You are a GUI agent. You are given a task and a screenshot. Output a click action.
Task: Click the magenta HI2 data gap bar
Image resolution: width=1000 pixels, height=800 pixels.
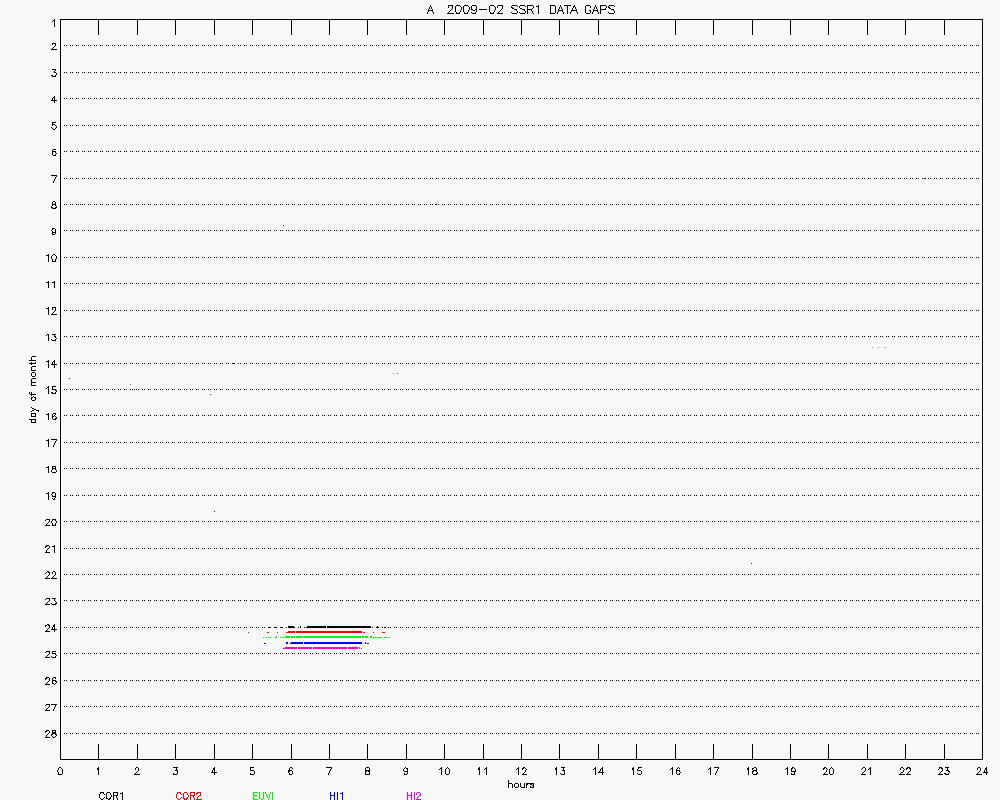(x=321, y=648)
